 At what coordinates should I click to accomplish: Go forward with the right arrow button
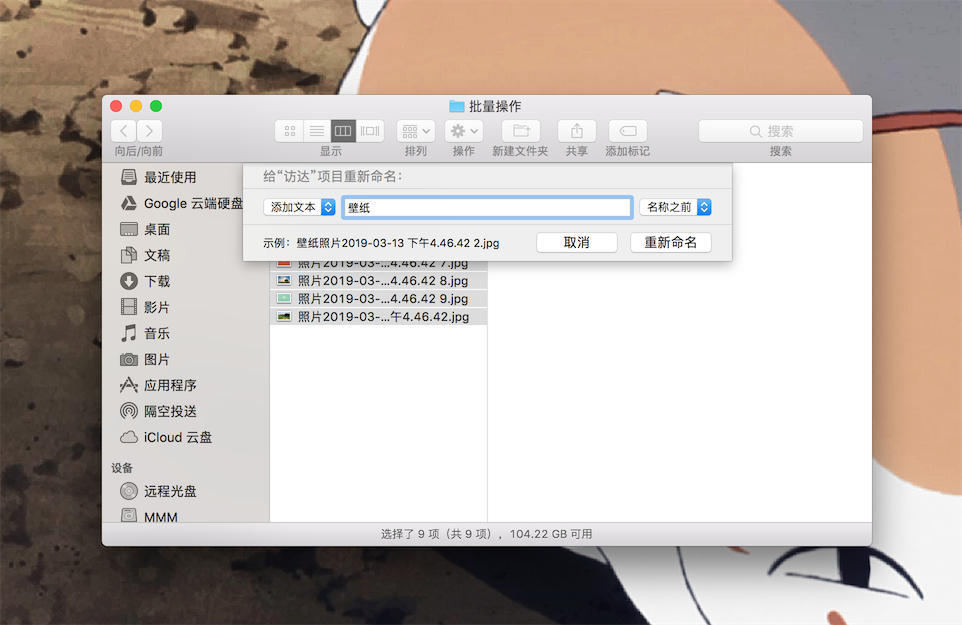(x=149, y=131)
